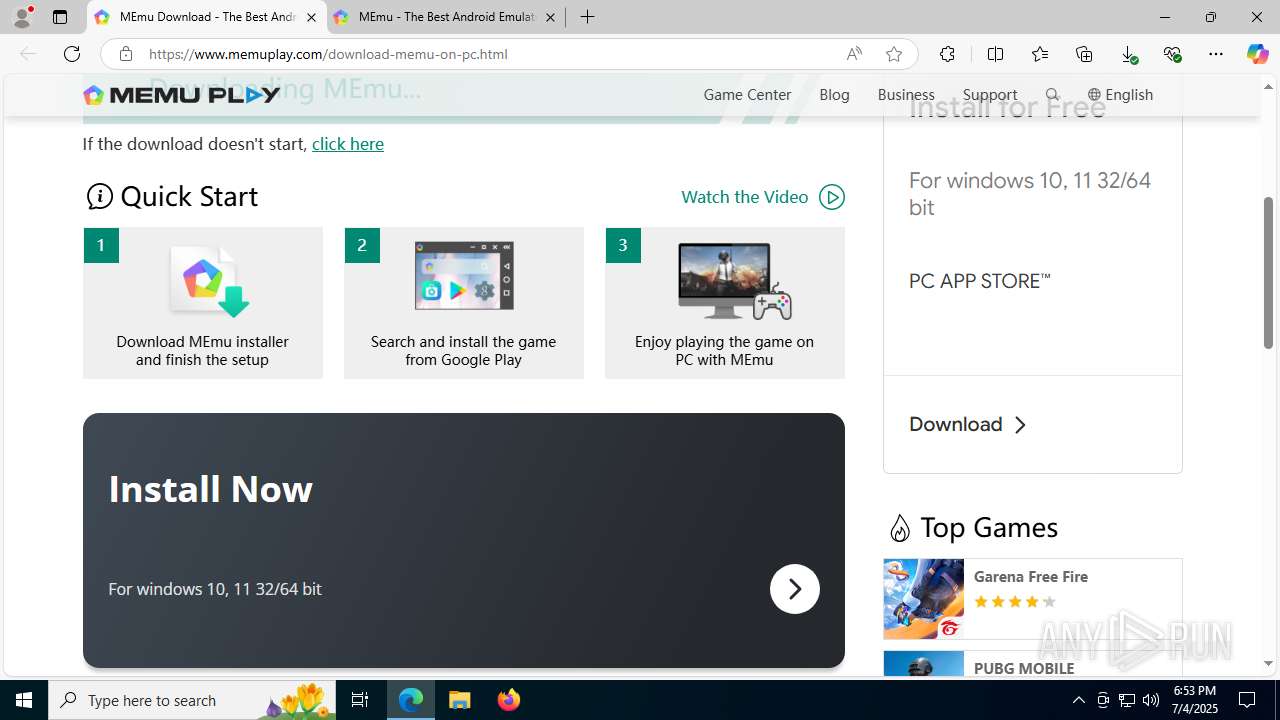Open the Support menu item
The height and width of the screenshot is (720, 1280).
point(990,94)
